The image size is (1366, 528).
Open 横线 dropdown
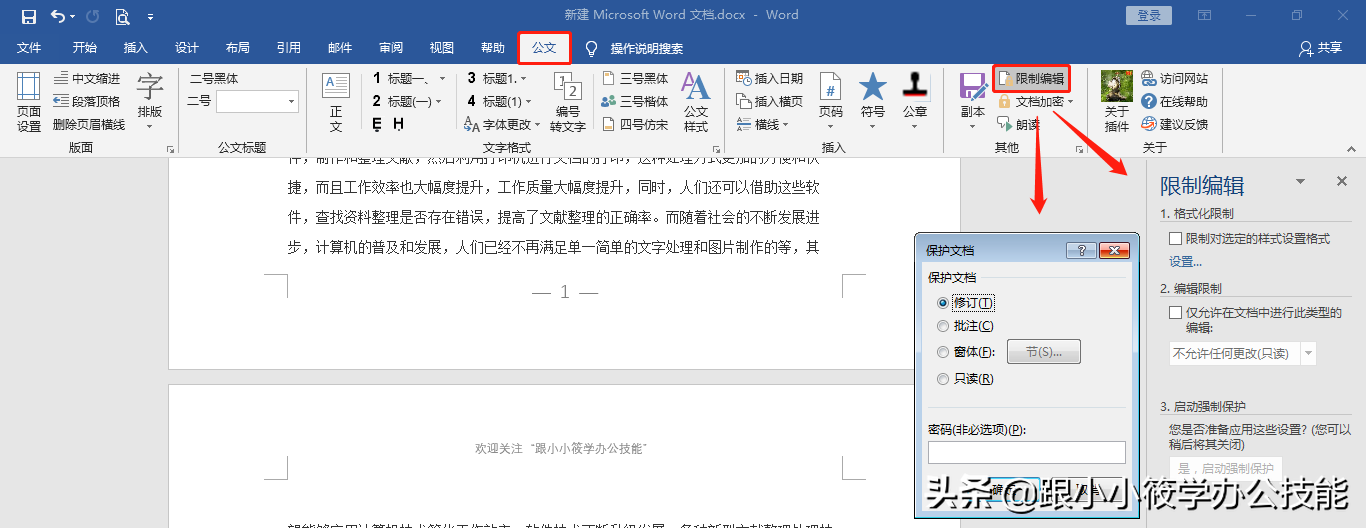pos(763,124)
